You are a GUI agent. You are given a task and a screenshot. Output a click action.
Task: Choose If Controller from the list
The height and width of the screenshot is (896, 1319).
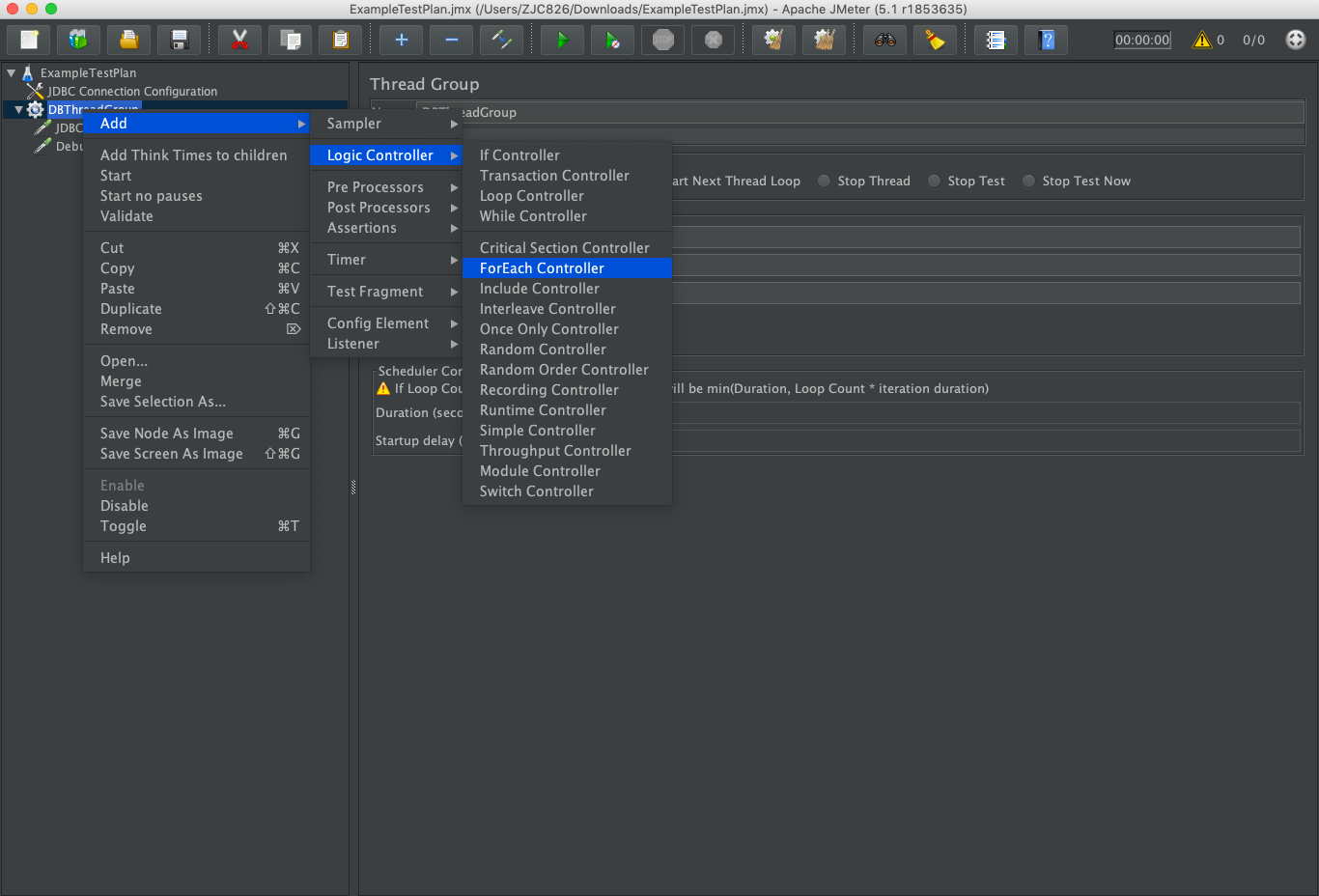[567, 155]
